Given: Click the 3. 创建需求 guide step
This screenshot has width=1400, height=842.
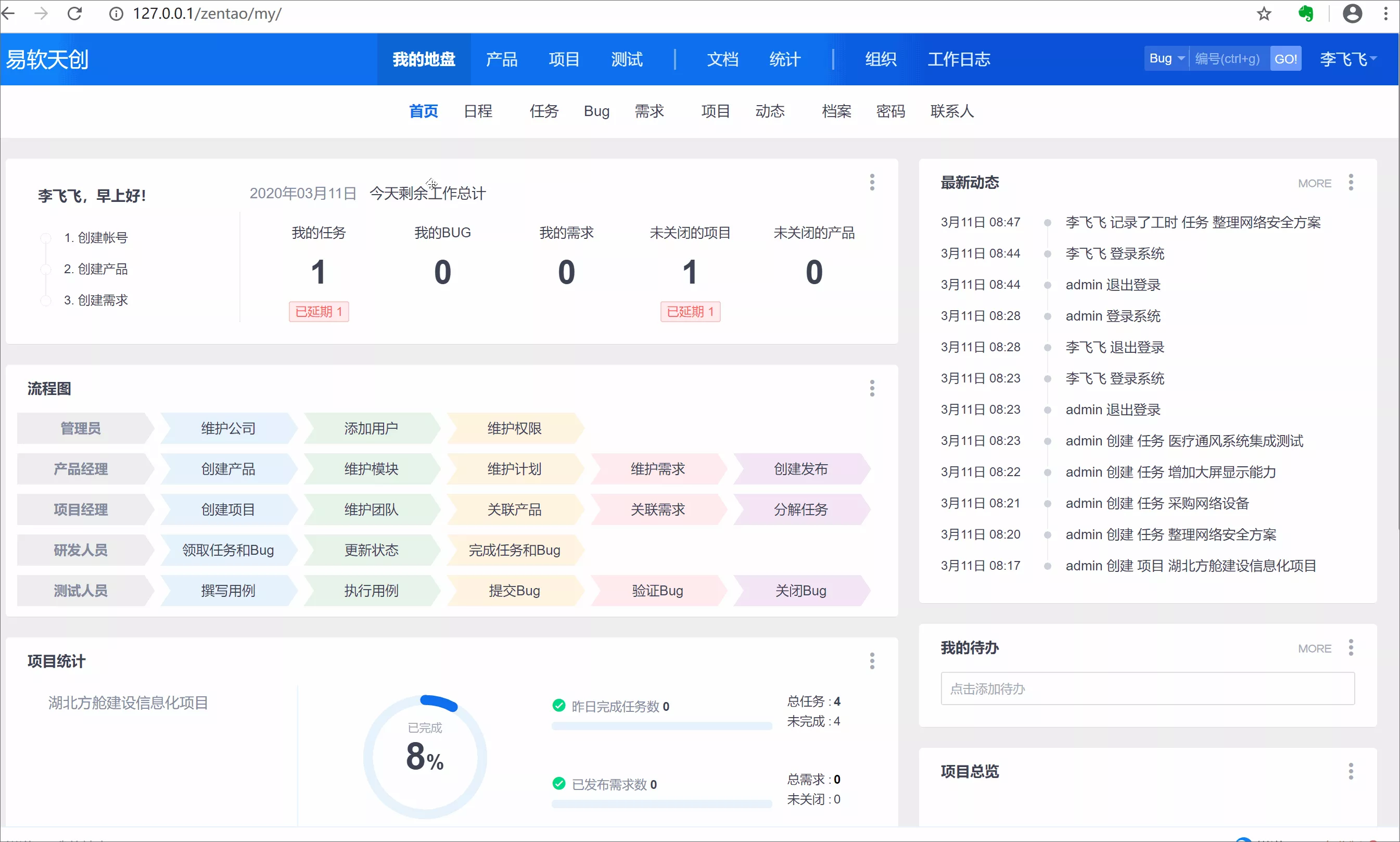Looking at the screenshot, I should tap(95, 300).
